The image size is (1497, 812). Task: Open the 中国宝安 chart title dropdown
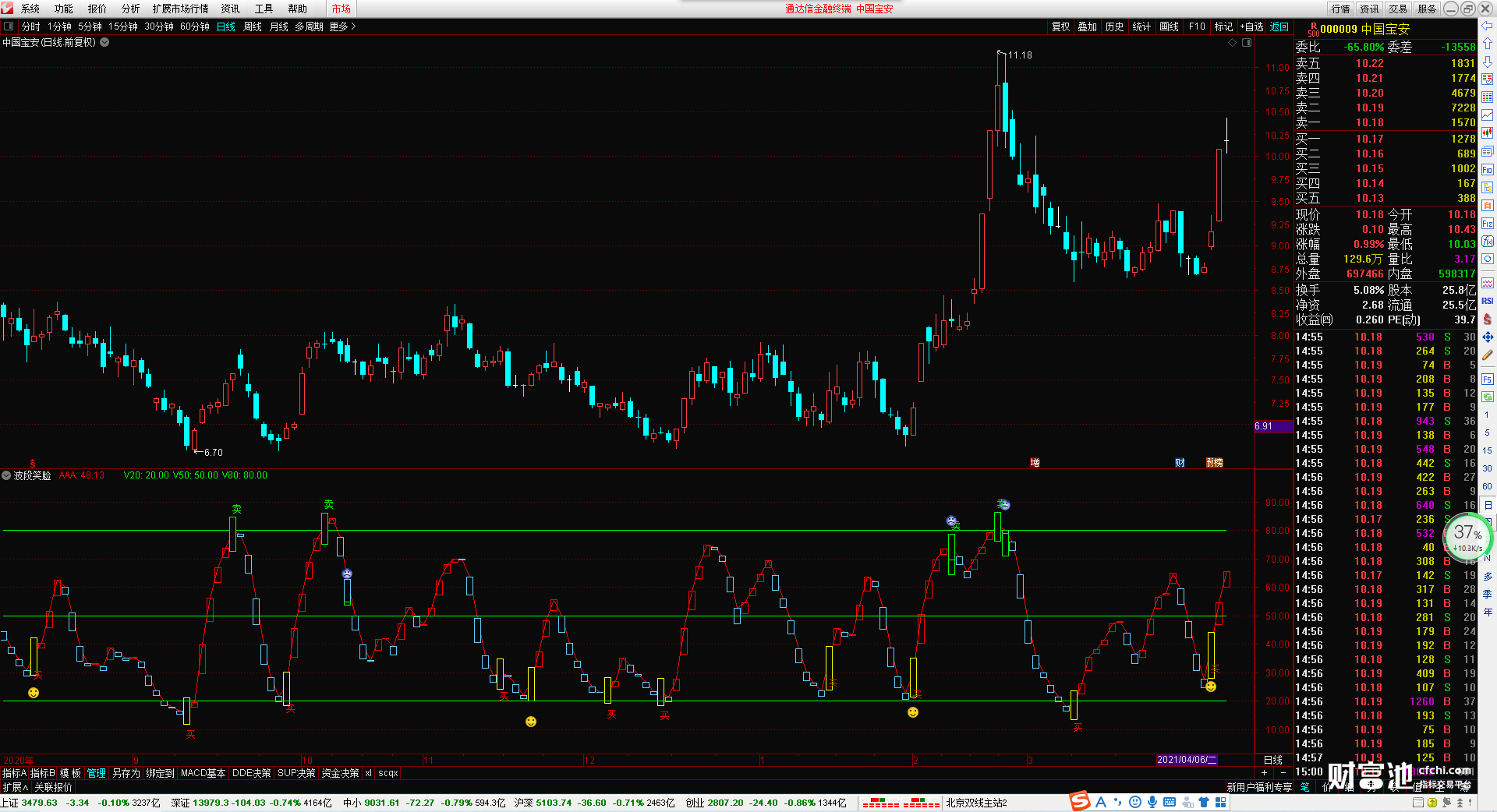[x=104, y=42]
